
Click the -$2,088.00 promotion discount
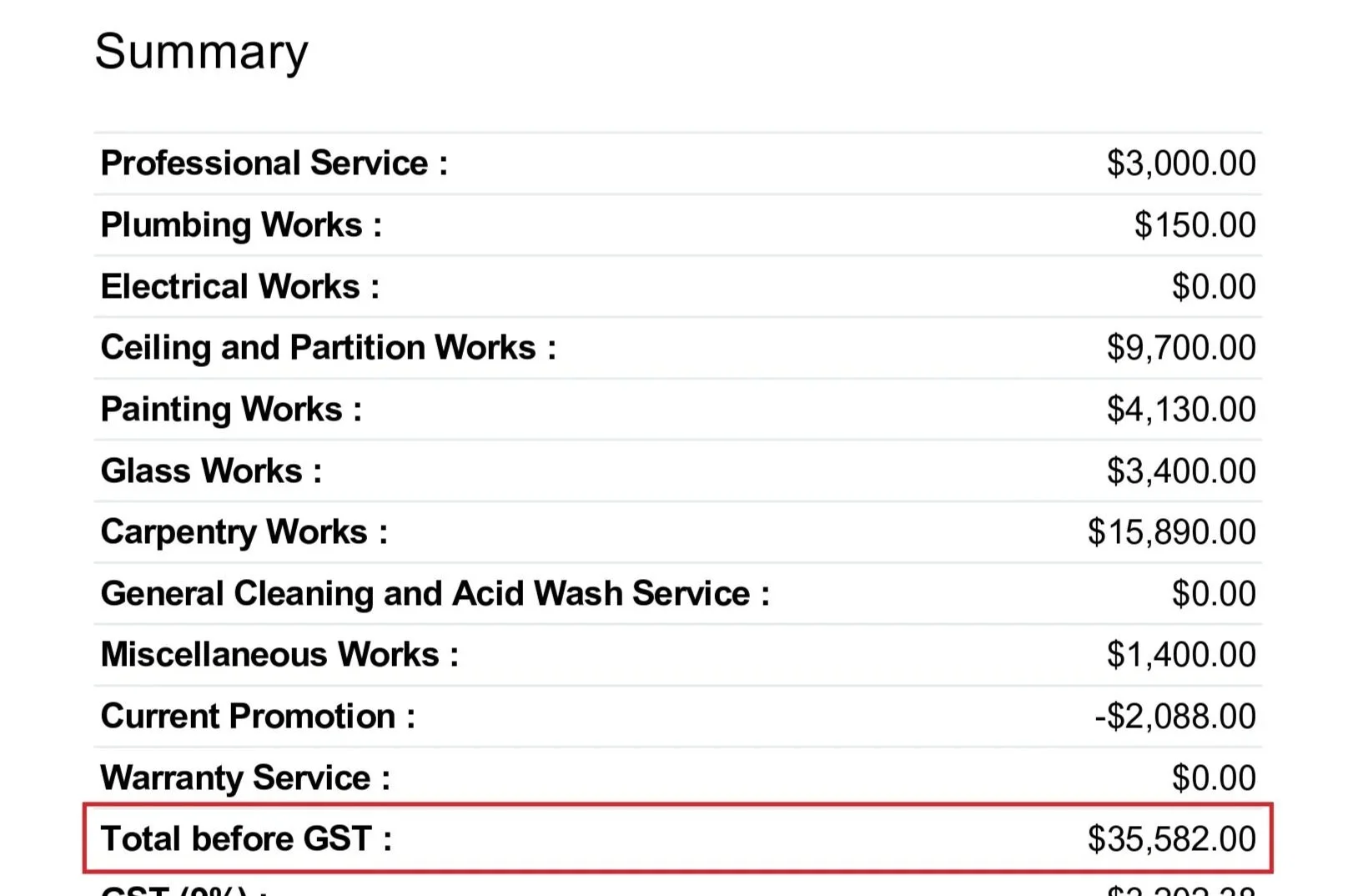(1174, 717)
